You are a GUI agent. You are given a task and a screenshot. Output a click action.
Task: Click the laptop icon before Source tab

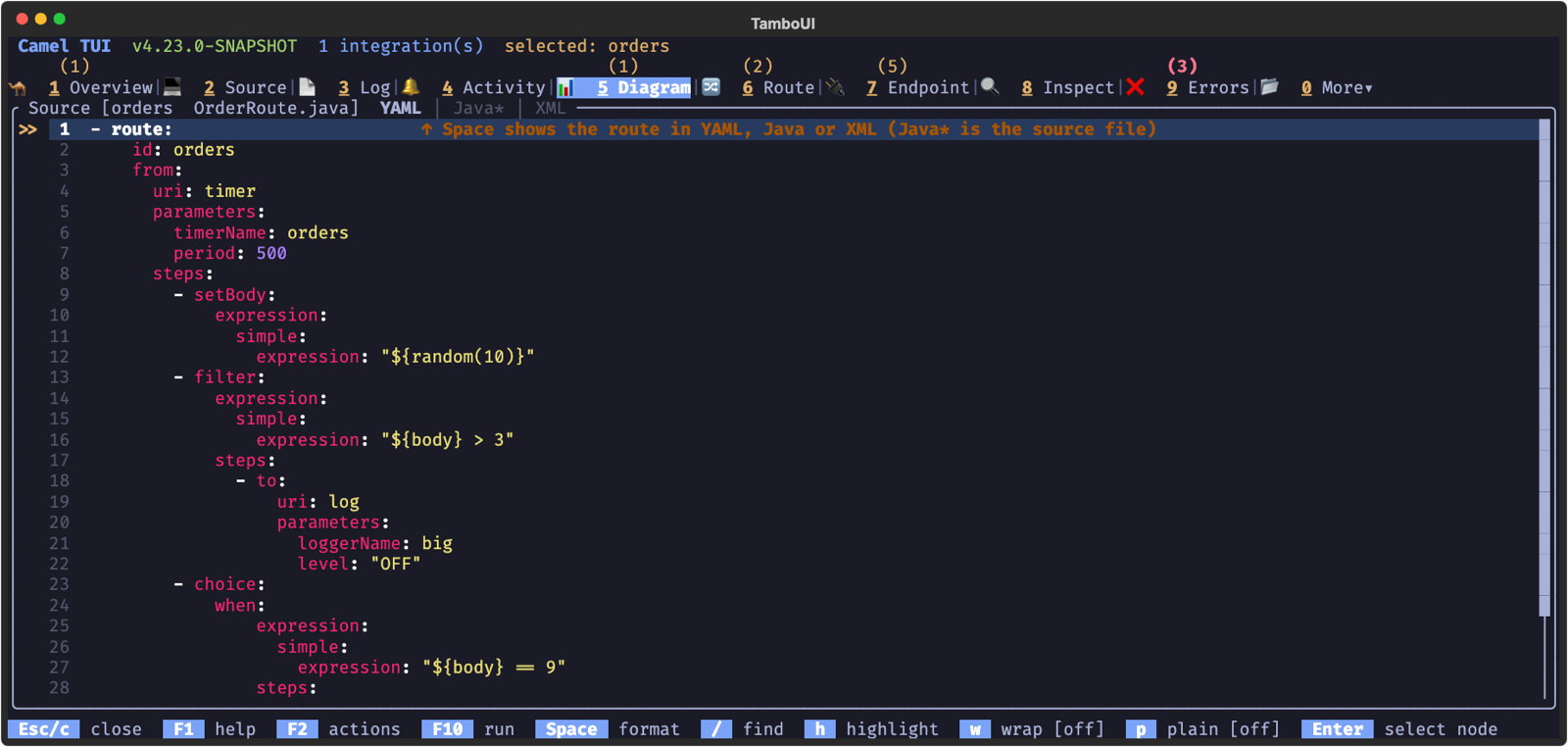coord(172,87)
